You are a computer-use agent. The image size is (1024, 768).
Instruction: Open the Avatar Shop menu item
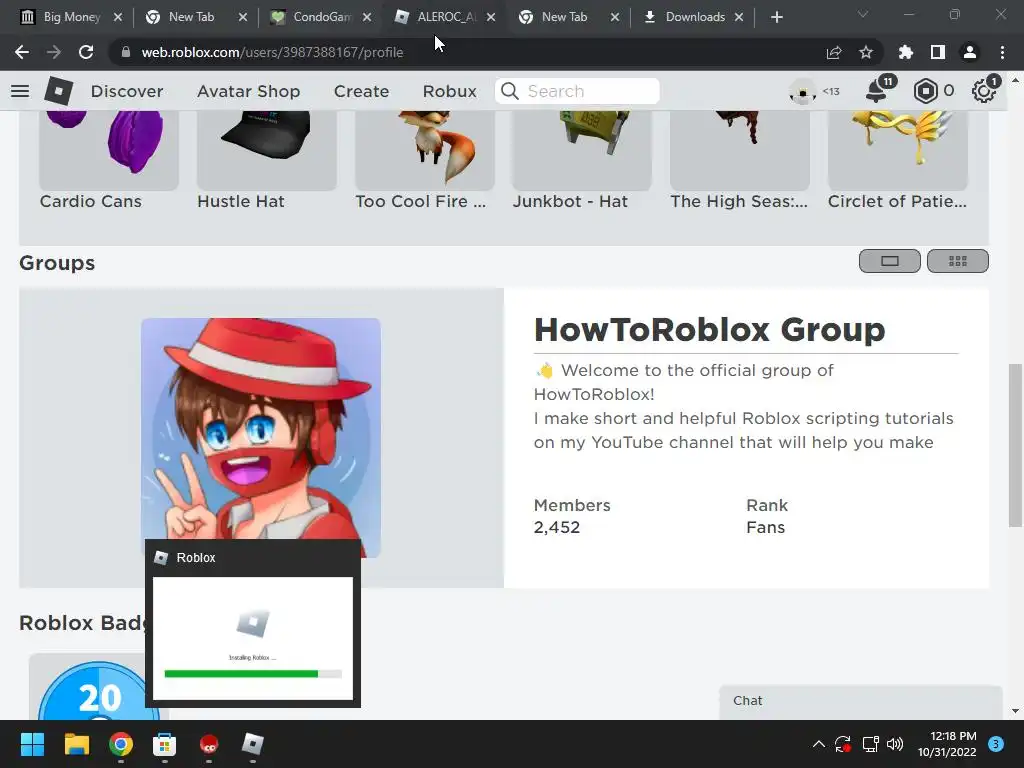249,91
